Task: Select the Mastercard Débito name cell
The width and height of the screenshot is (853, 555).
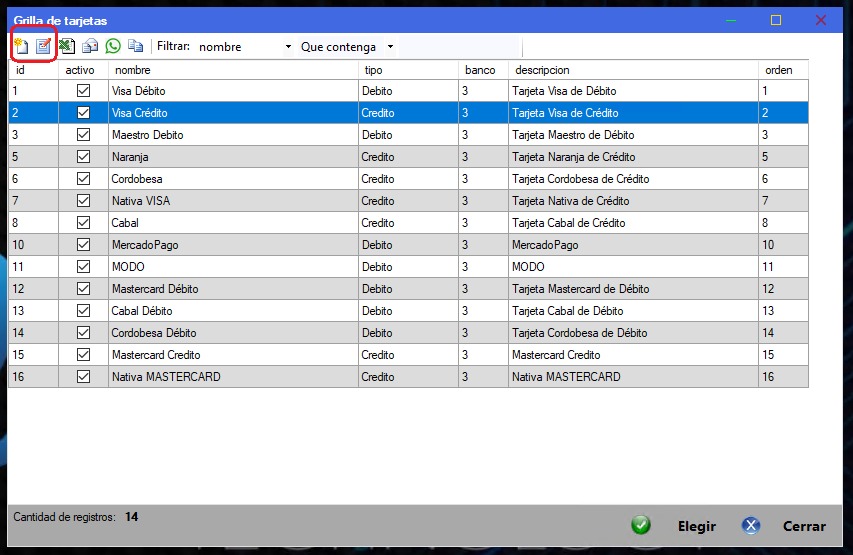Action: click(x=233, y=289)
